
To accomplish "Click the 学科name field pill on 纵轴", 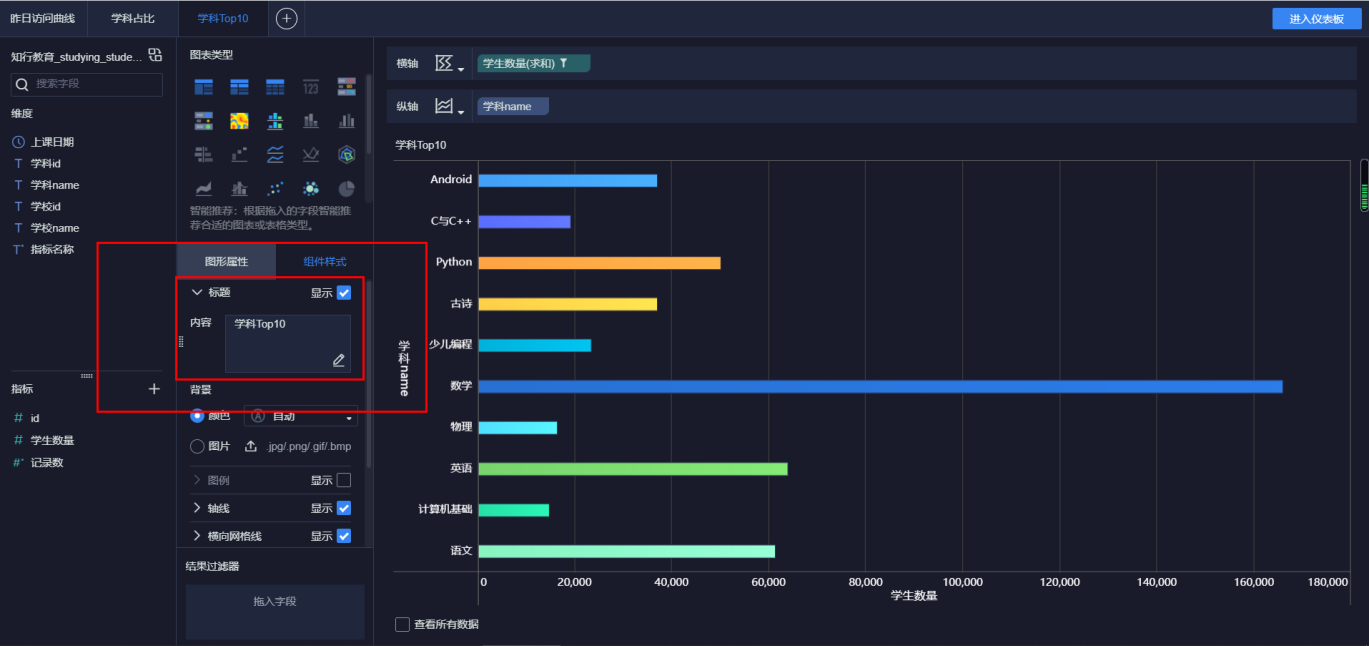I will pyautogui.click(x=513, y=106).
